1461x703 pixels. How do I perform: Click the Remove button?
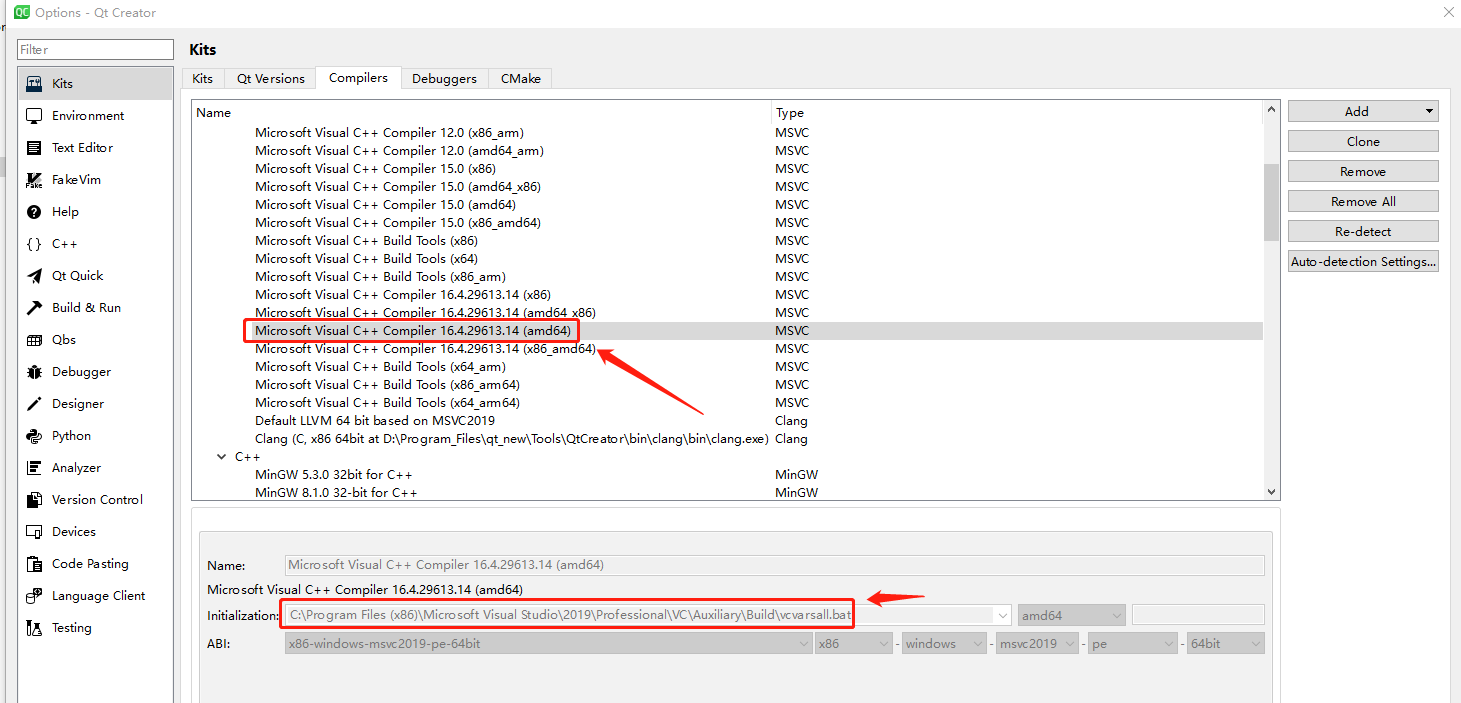click(x=1363, y=171)
